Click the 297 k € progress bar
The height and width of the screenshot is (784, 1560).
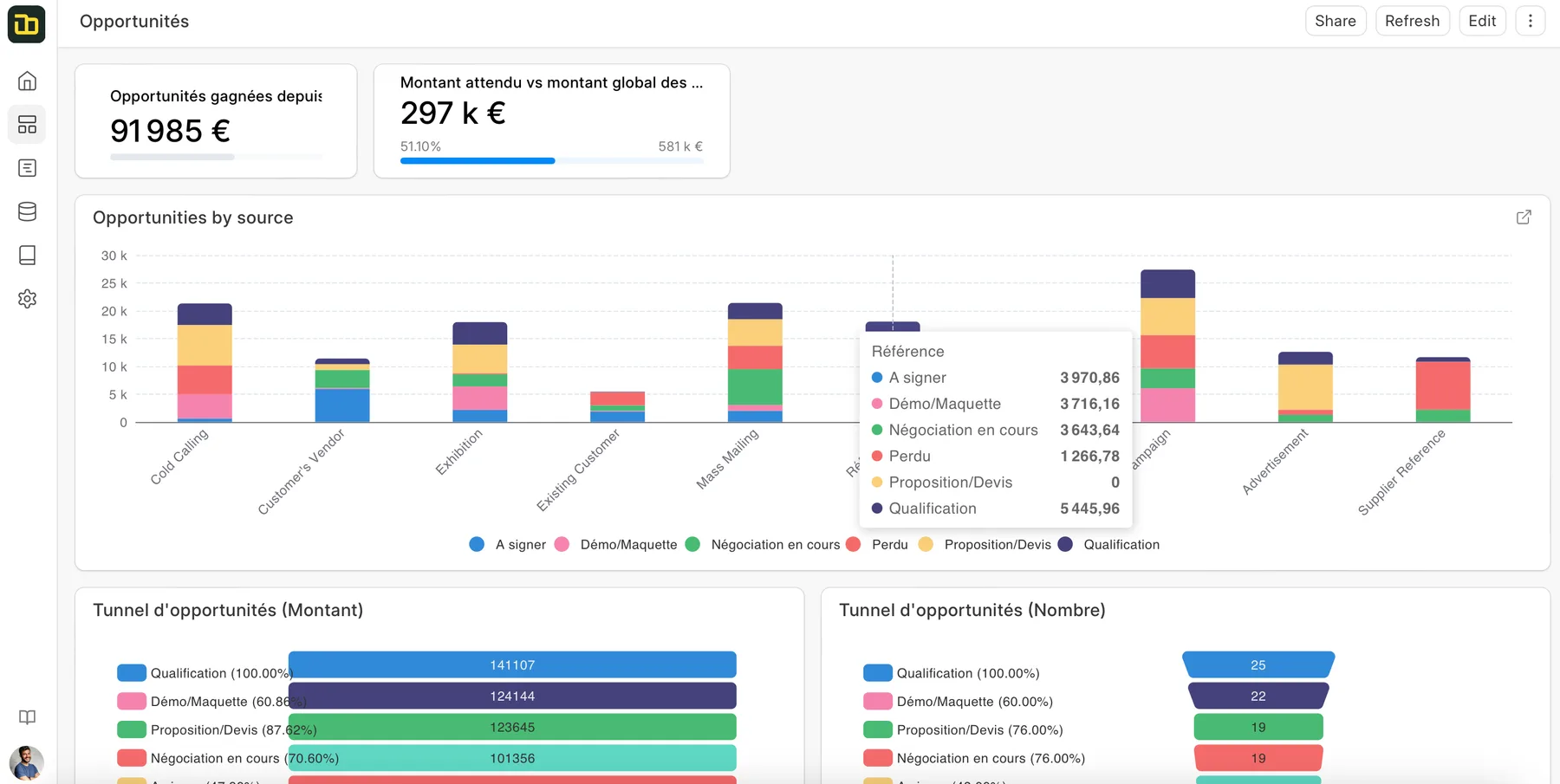pos(551,161)
